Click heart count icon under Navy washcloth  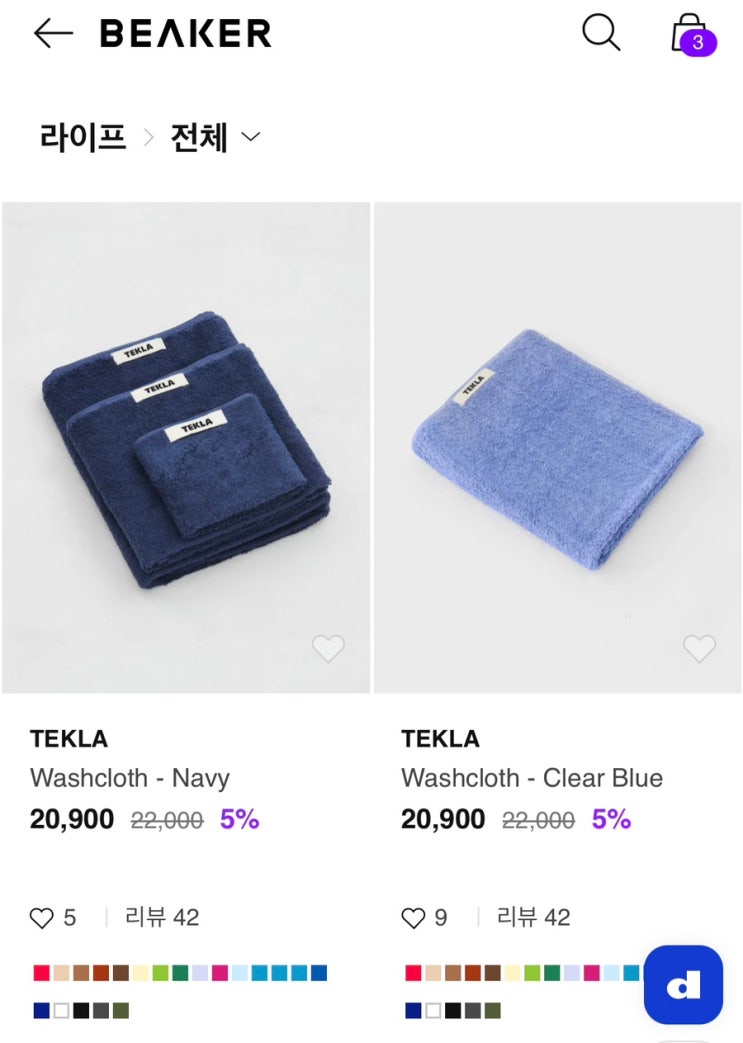point(42,918)
